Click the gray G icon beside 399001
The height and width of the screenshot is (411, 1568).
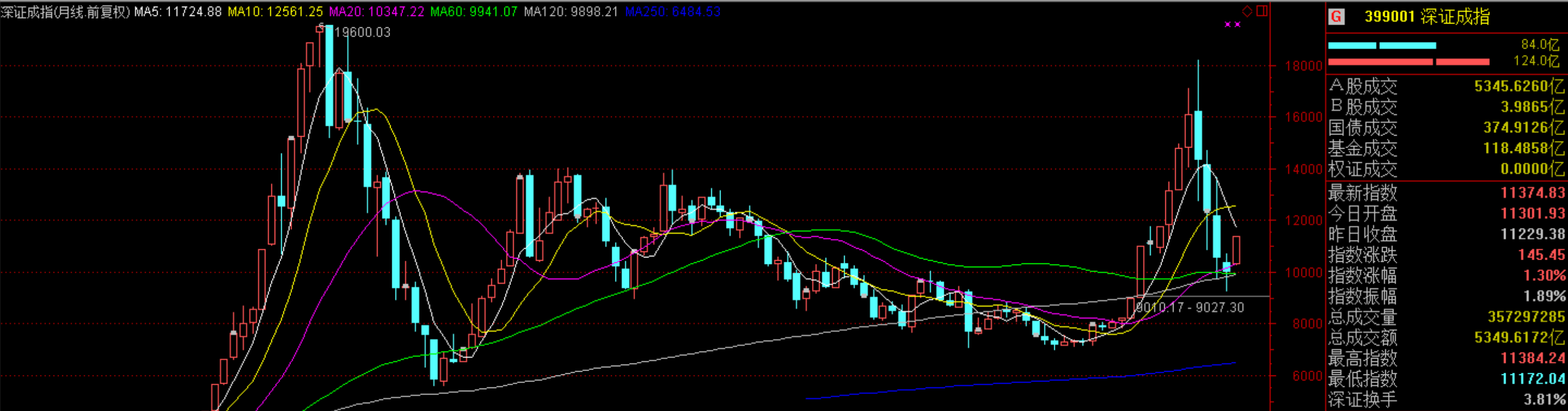1336,16
